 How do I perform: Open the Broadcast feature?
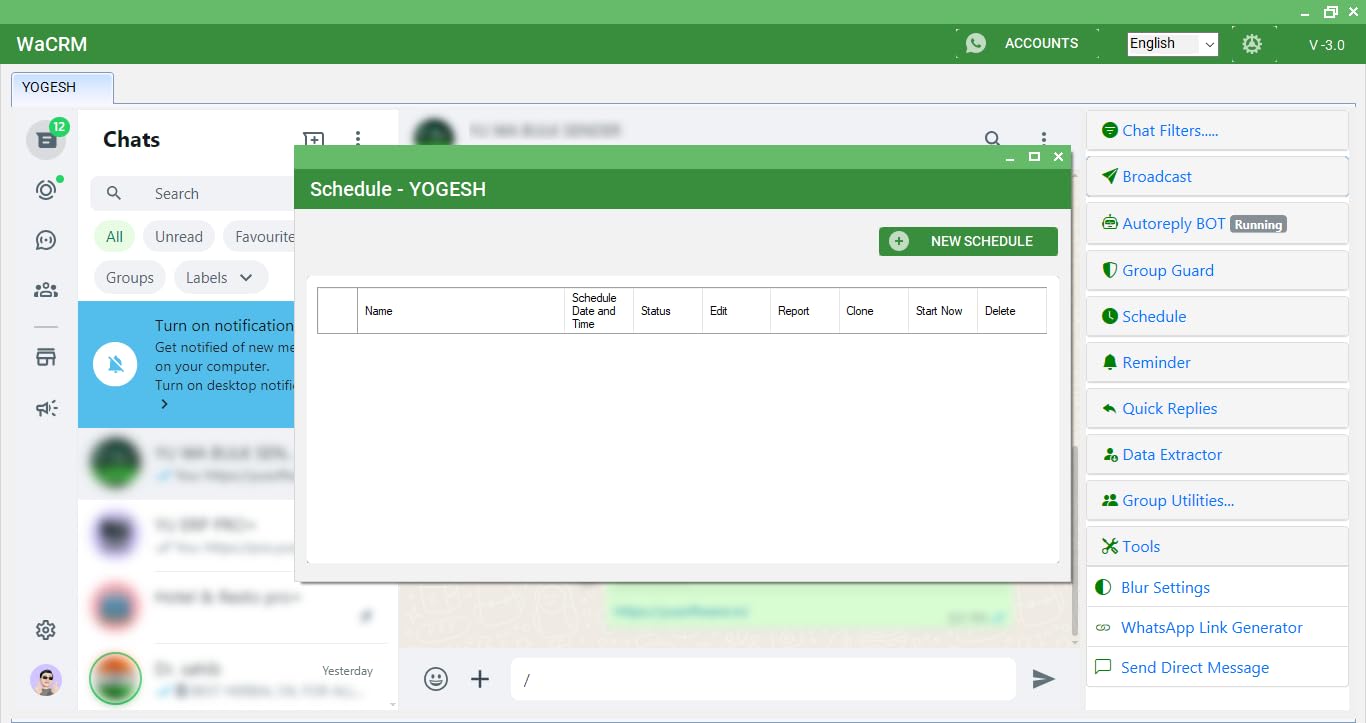(x=1217, y=176)
